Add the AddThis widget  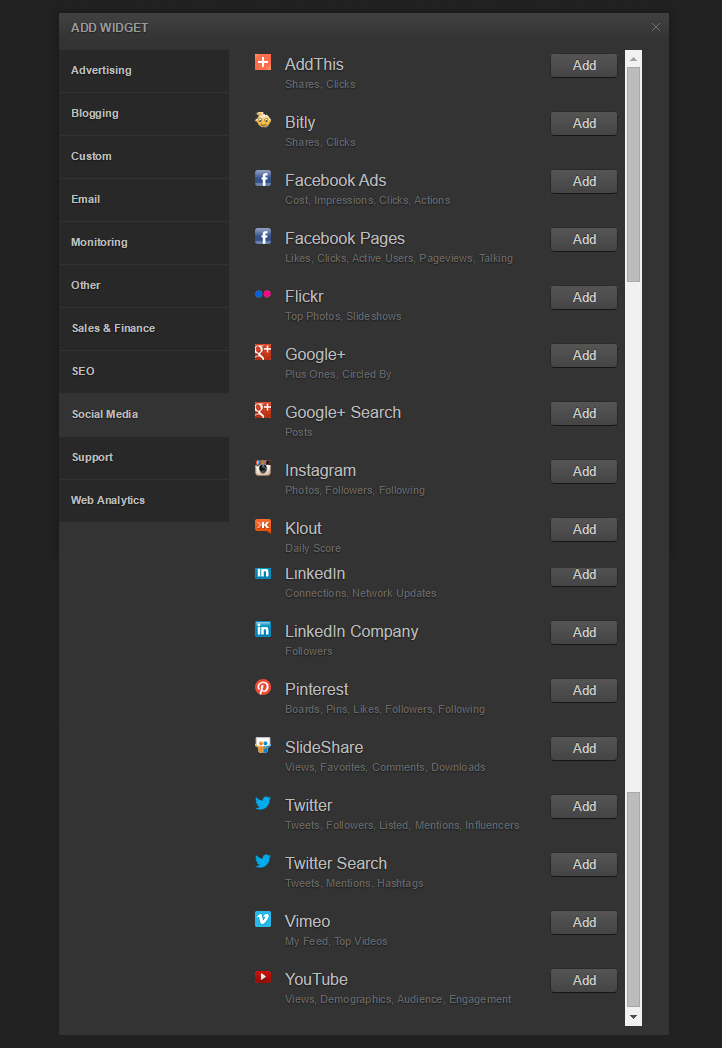[x=584, y=66]
